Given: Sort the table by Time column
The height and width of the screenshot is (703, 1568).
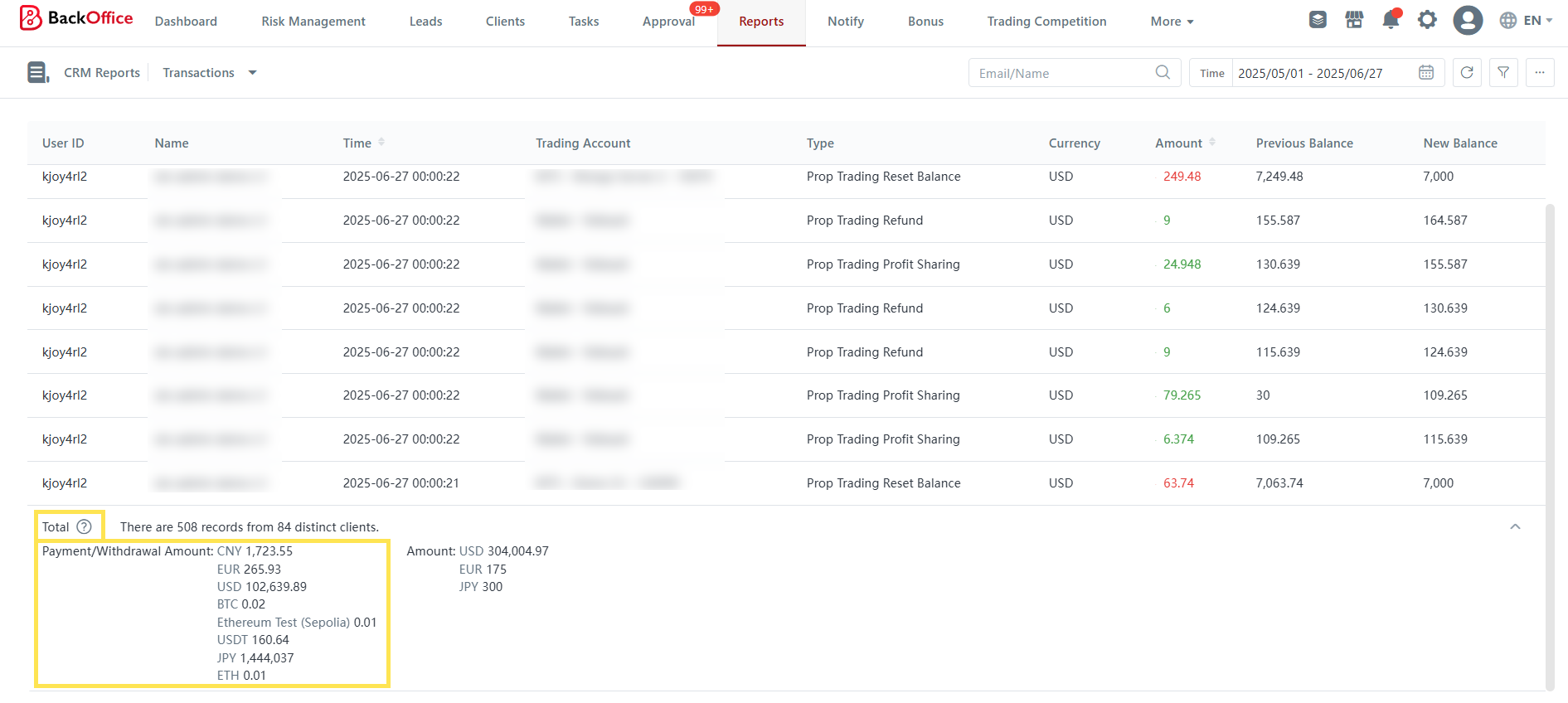Looking at the screenshot, I should pyautogui.click(x=381, y=143).
